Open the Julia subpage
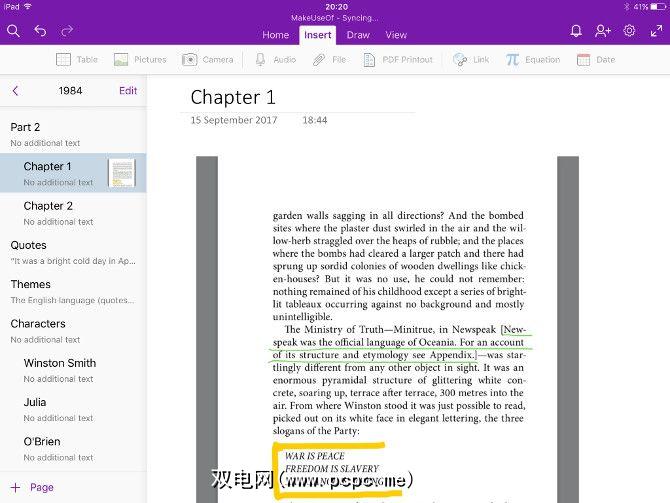The image size is (670, 503). 73,409
